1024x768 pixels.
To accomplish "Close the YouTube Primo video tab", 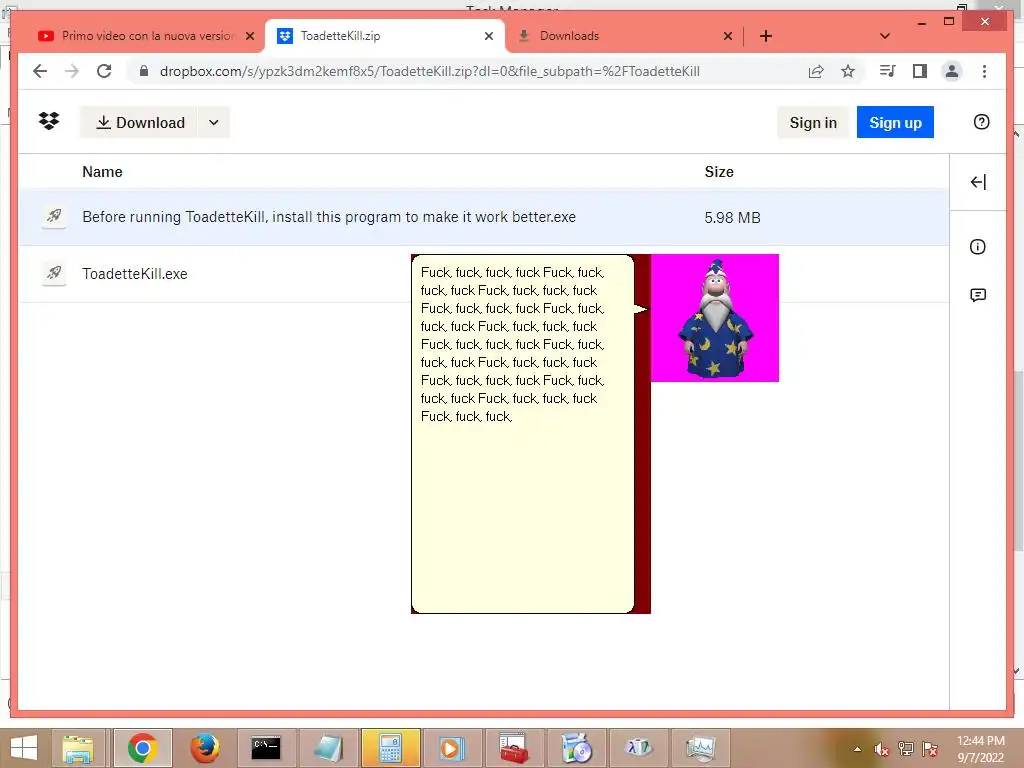I will pyautogui.click(x=249, y=36).
